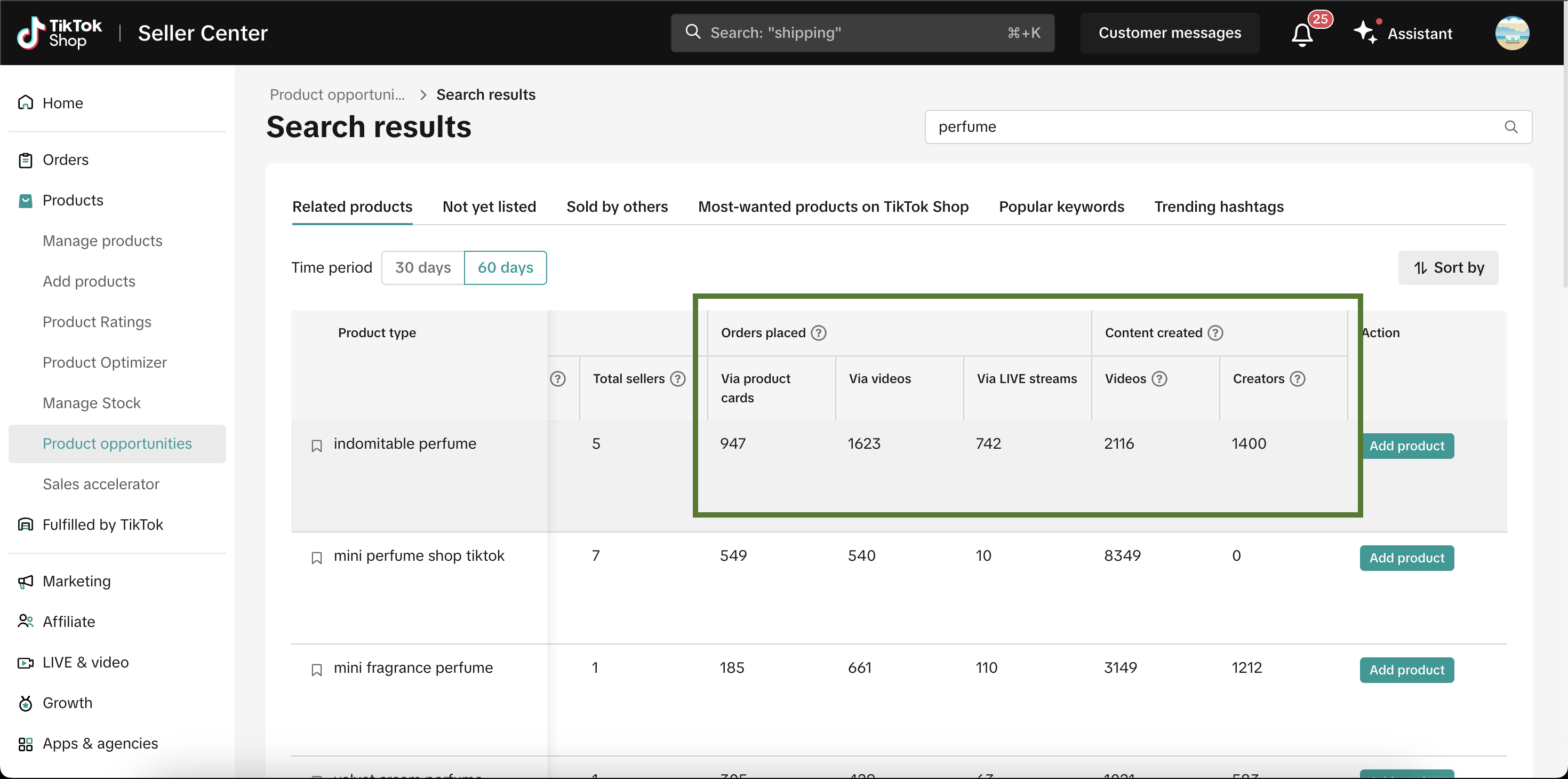The image size is (1568, 779).
Task: Click the Orders placed help icon
Action: tap(818, 332)
